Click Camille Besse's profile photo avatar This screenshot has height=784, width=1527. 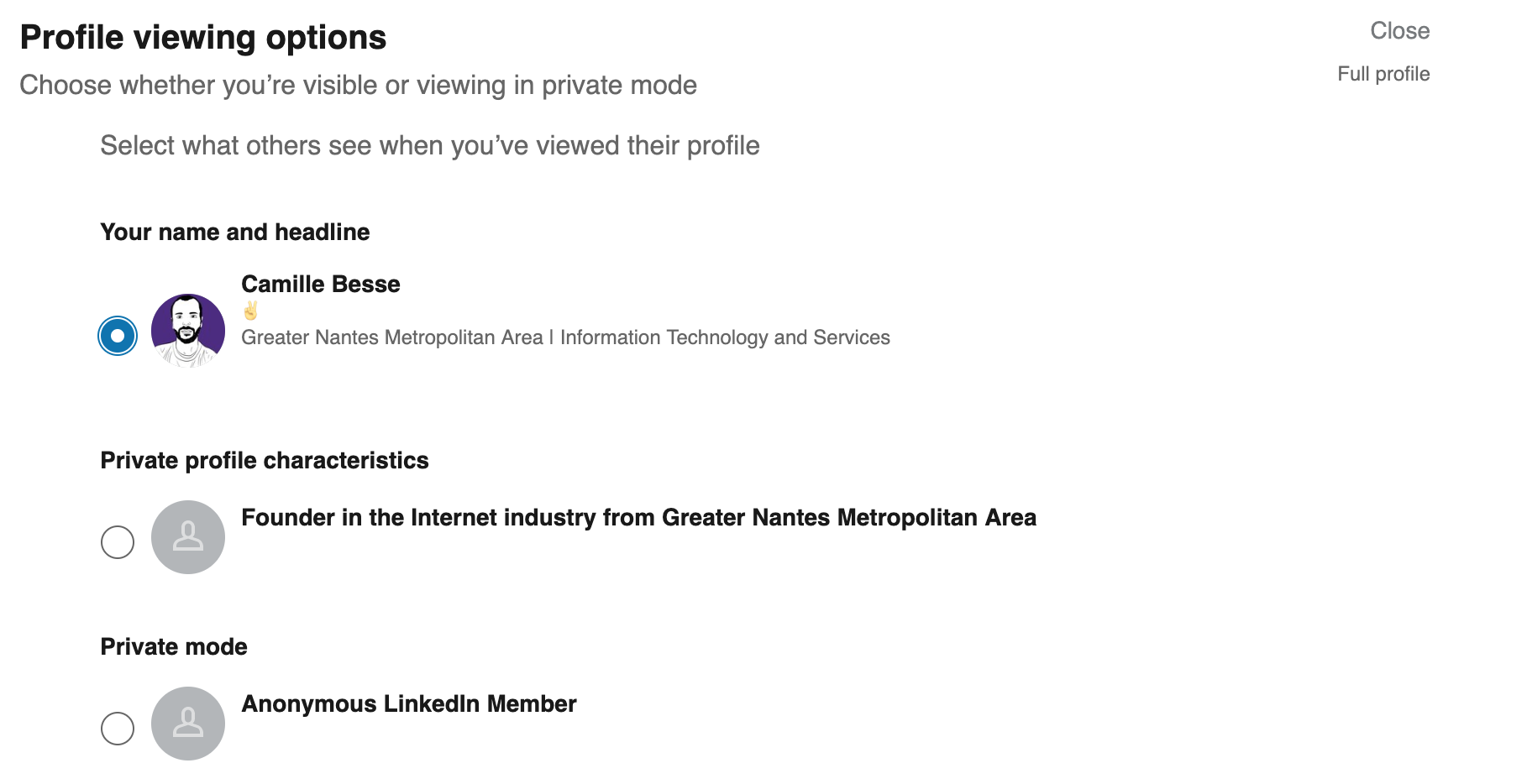click(x=188, y=331)
